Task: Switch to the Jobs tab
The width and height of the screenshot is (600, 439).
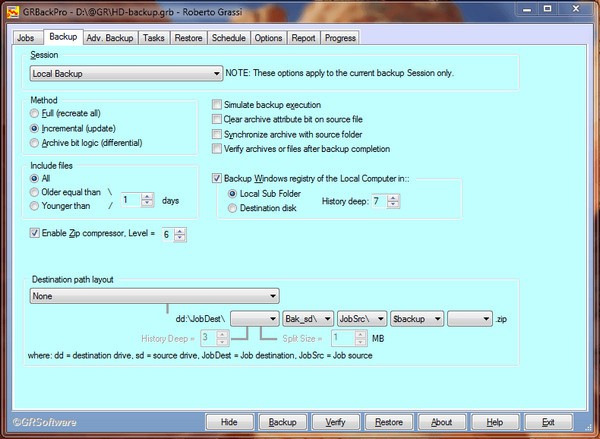Action: click(x=28, y=38)
